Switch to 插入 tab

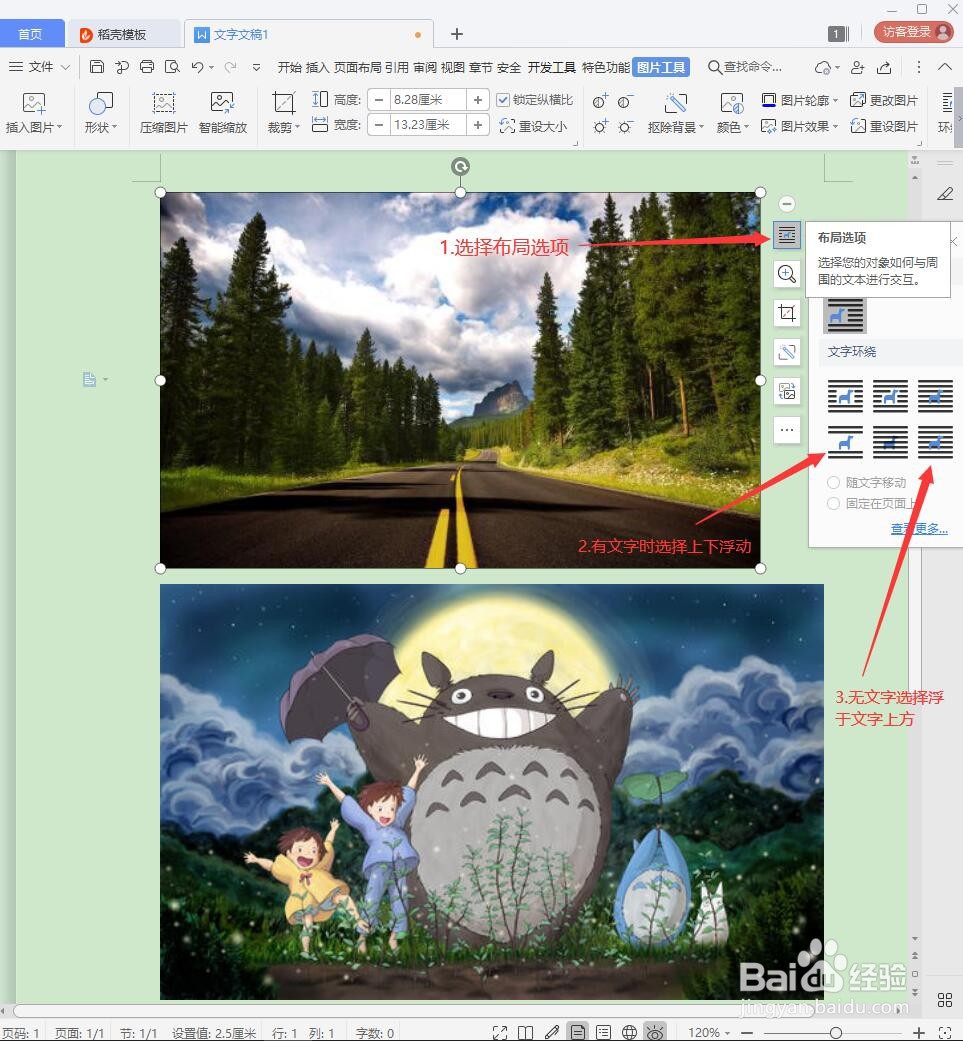(x=317, y=67)
